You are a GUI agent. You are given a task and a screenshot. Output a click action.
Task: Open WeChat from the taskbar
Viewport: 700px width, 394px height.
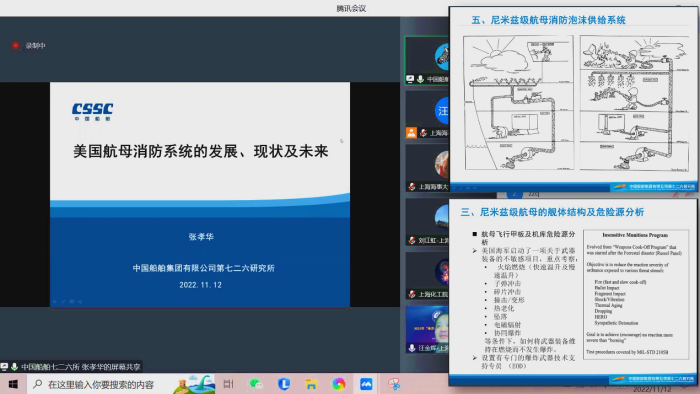coord(256,384)
